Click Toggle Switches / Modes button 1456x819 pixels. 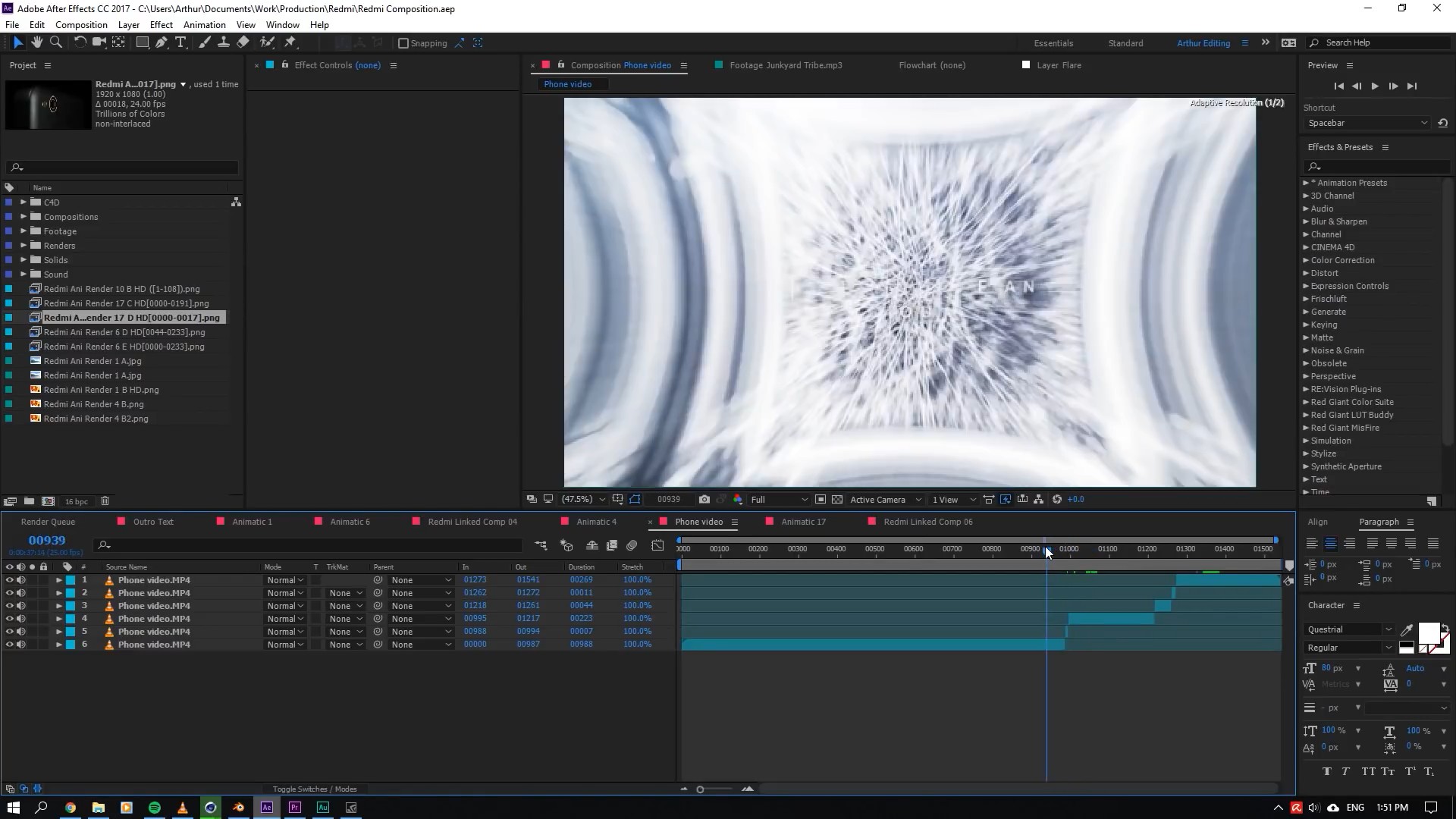tap(315, 789)
